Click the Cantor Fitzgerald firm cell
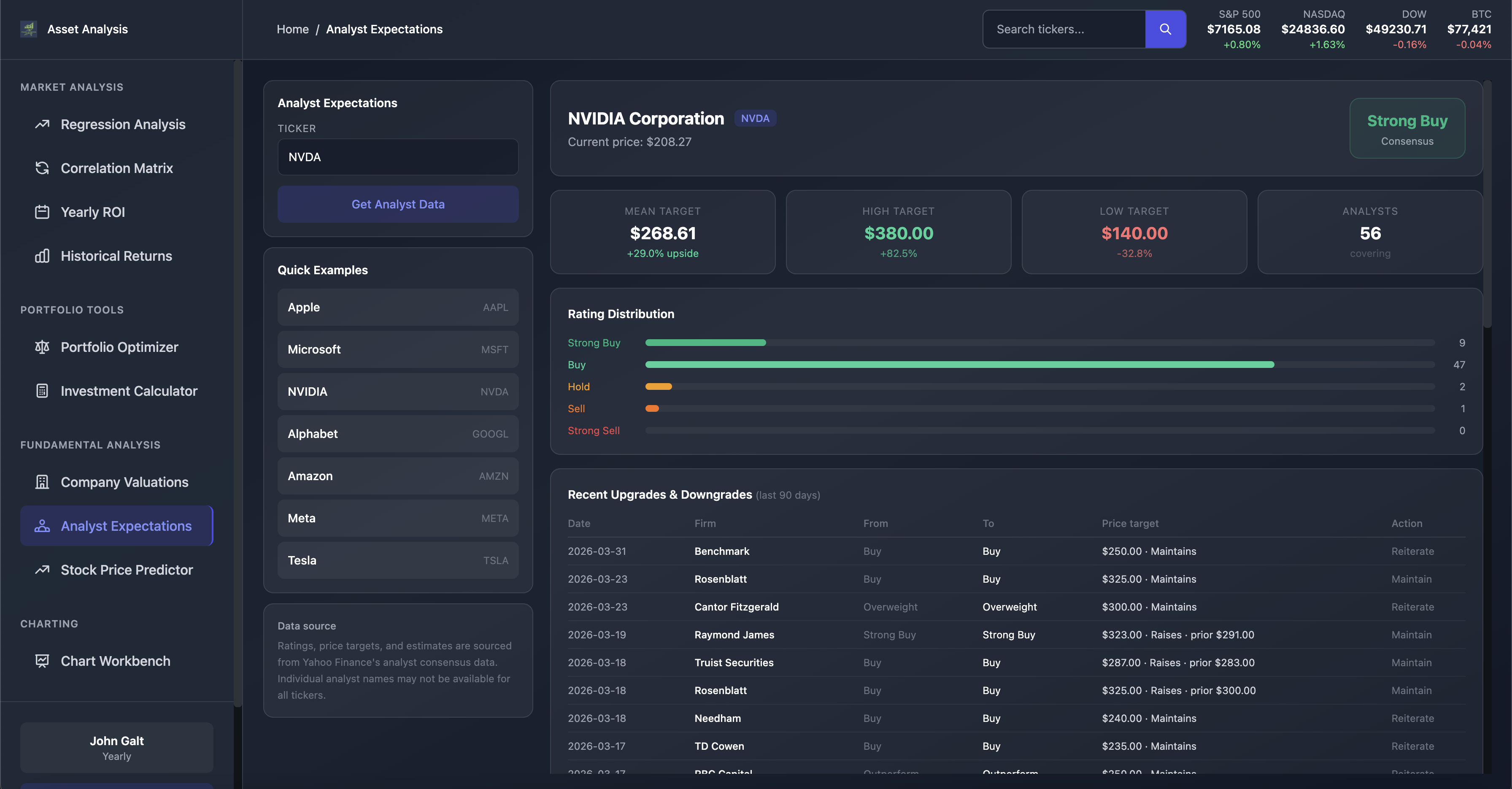This screenshot has width=1512, height=789. pos(736,607)
